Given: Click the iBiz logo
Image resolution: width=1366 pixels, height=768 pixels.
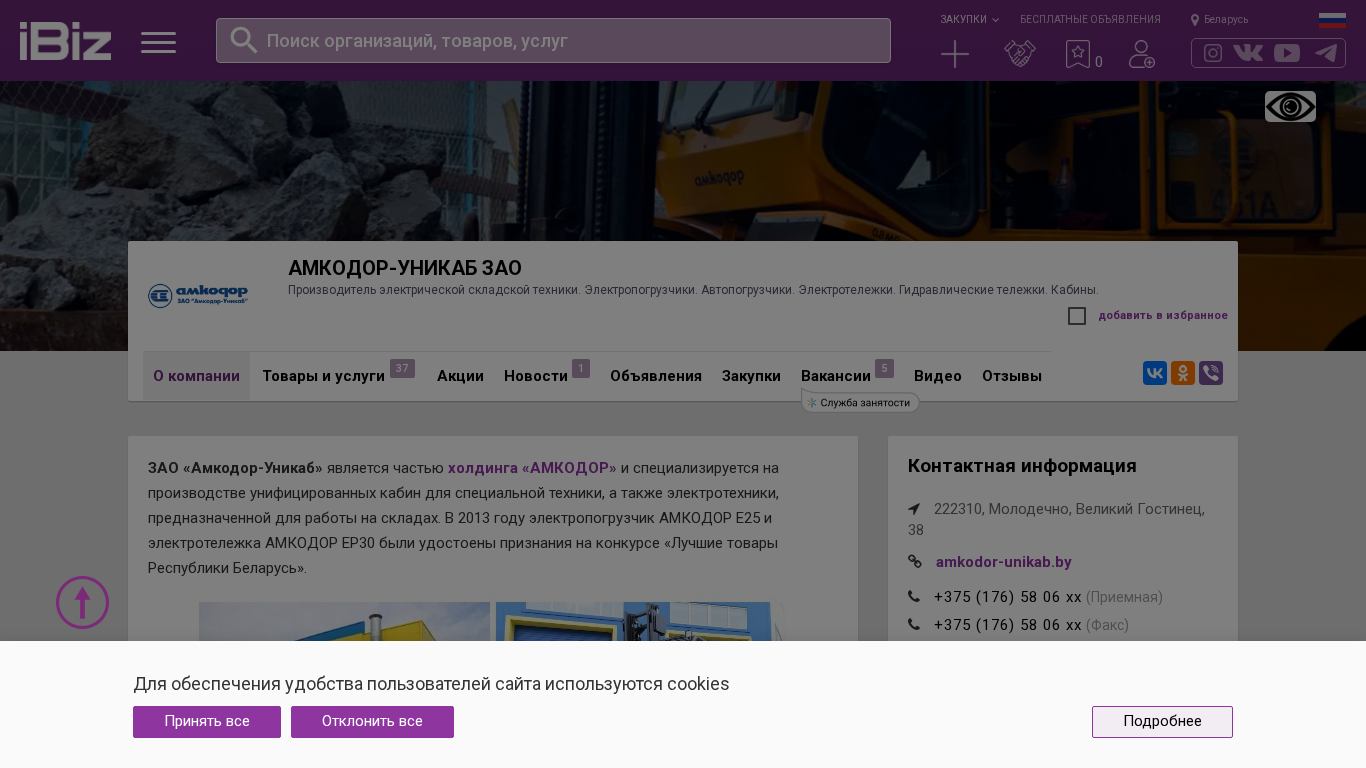Looking at the screenshot, I should coord(65,41).
